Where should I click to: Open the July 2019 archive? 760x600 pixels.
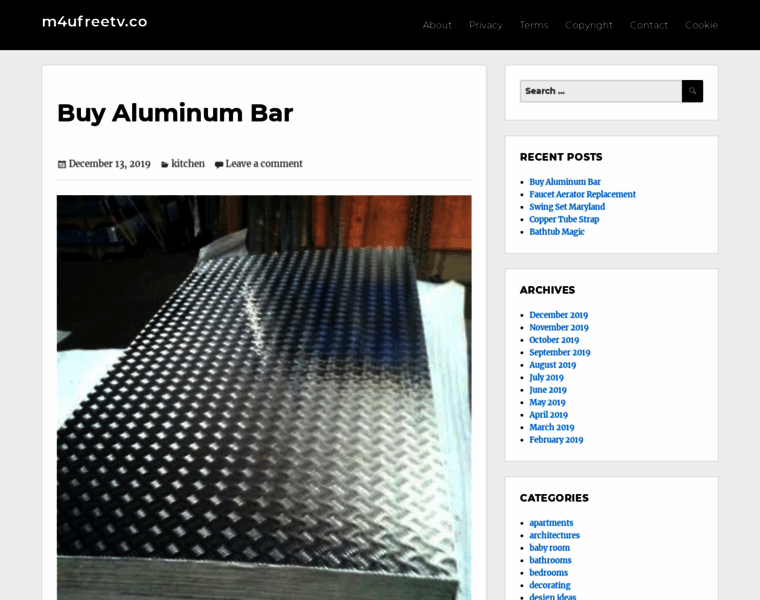click(546, 378)
